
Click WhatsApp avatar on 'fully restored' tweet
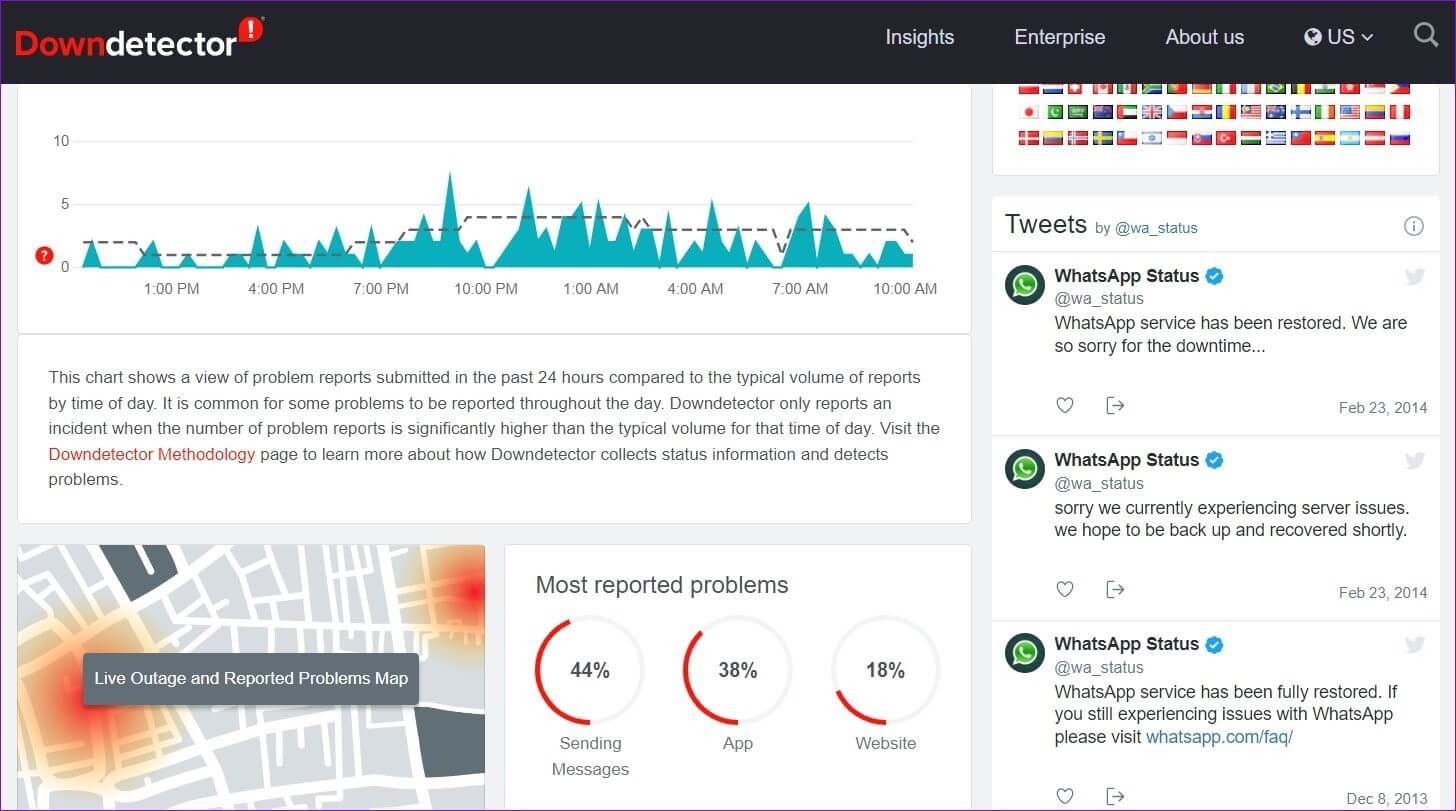pyautogui.click(x=1025, y=653)
